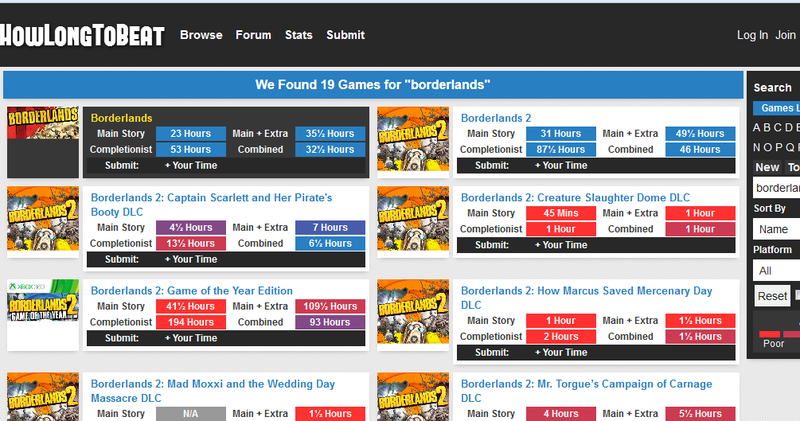The image size is (800, 421).
Task: Click Captain Scarlett DLC 4½ Hours cell
Action: [191, 228]
